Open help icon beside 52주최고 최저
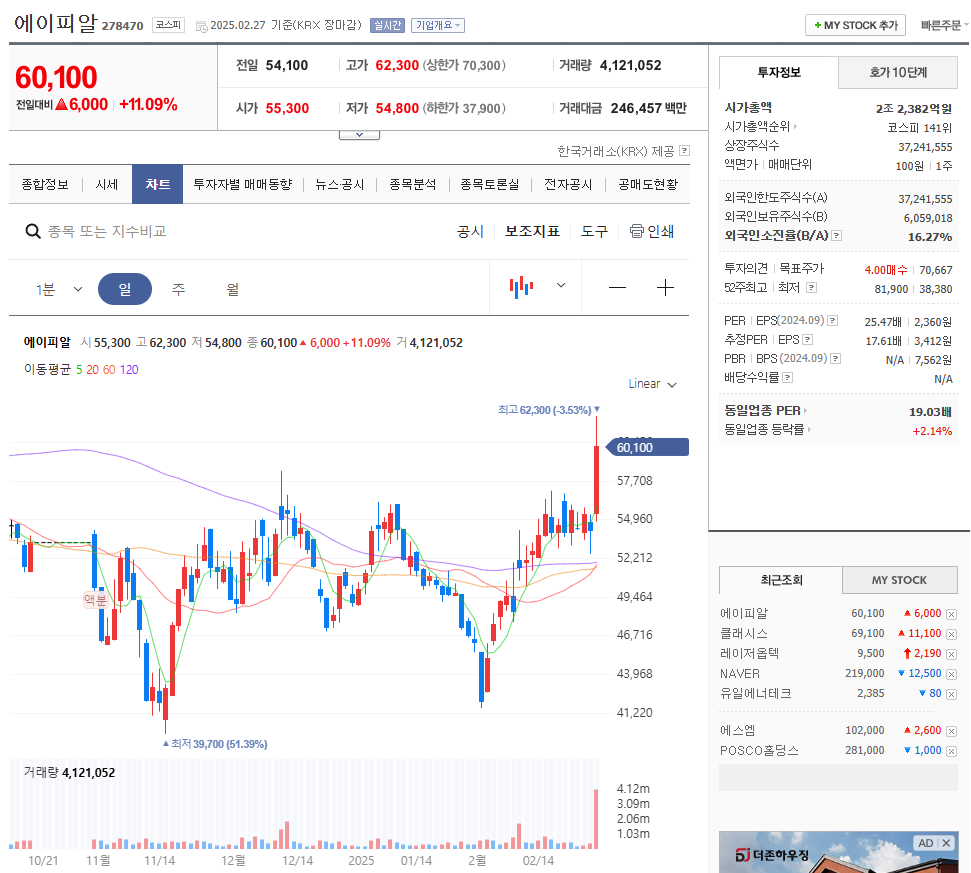 (x=811, y=287)
